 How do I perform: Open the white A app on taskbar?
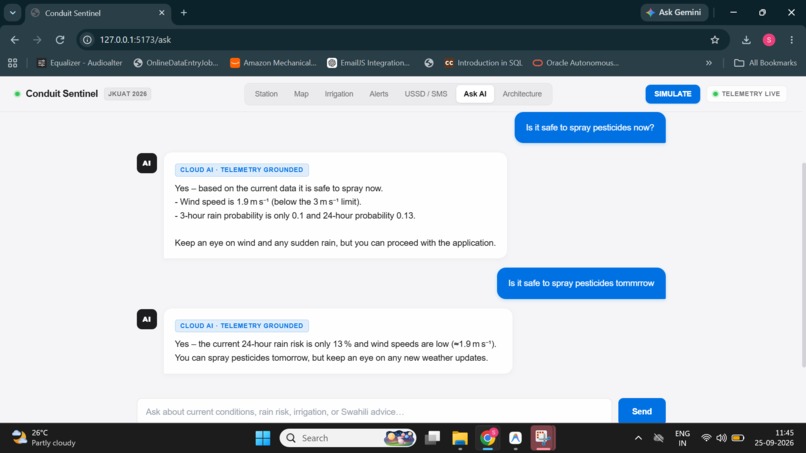[x=515, y=438]
